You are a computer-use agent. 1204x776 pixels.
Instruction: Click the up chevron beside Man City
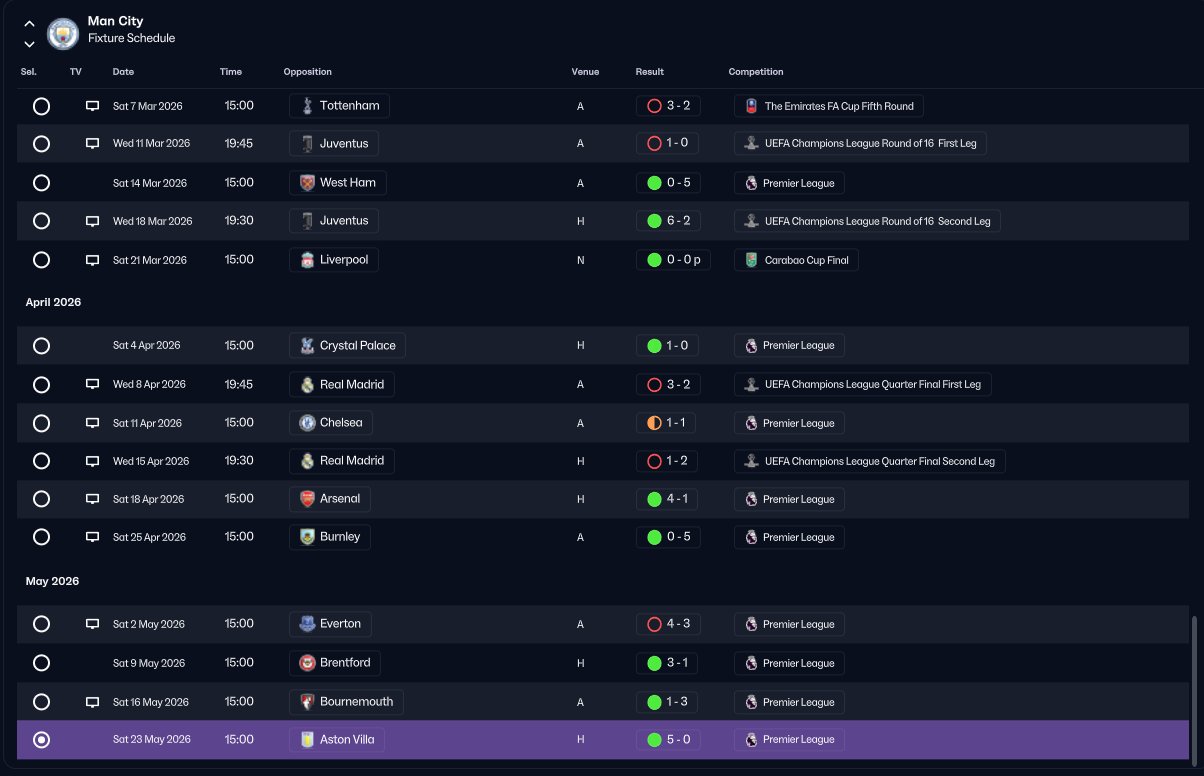click(29, 24)
